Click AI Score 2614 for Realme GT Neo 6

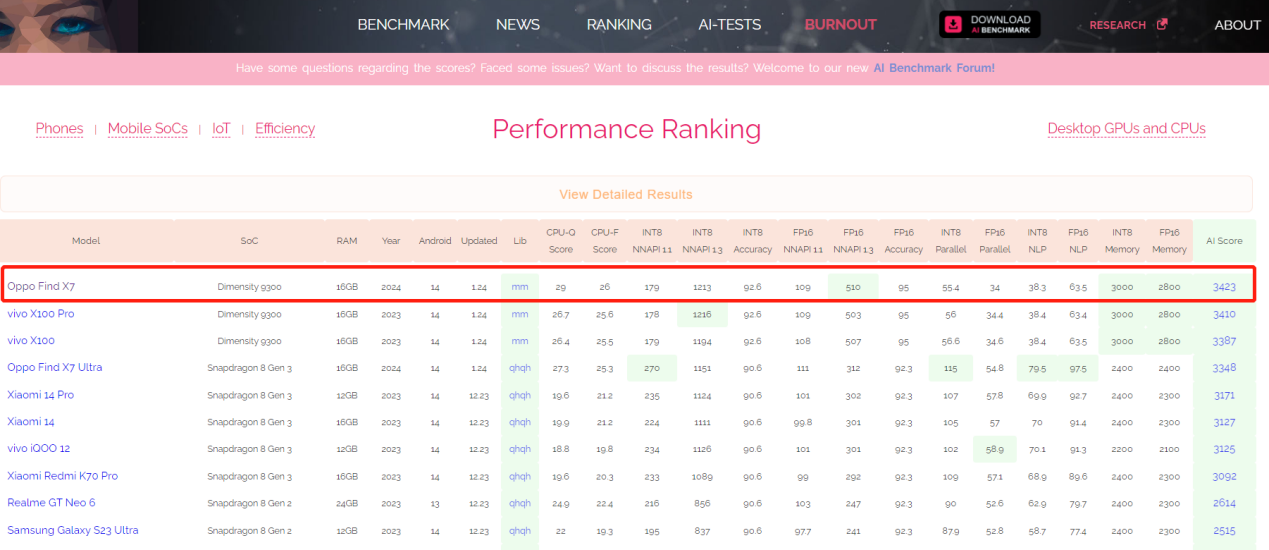[1224, 503]
